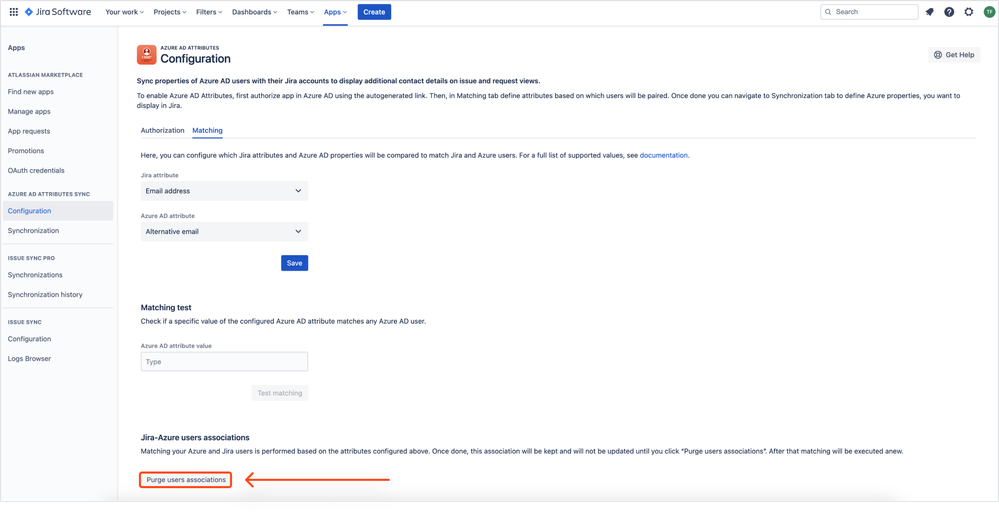Open OAuth credentials in sidebar
Image resolution: width=999 pixels, height=520 pixels.
tap(36, 171)
